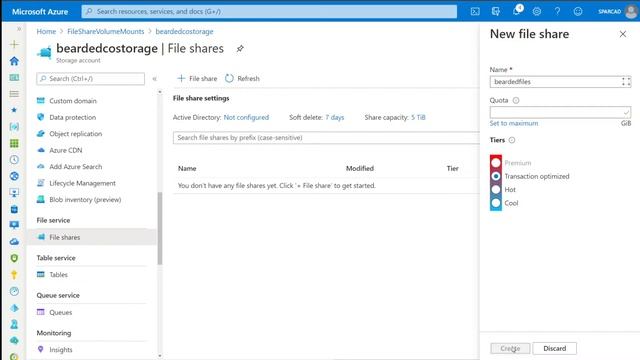Select the Hot tier radio button
The width and height of the screenshot is (640, 360).
pos(496,189)
